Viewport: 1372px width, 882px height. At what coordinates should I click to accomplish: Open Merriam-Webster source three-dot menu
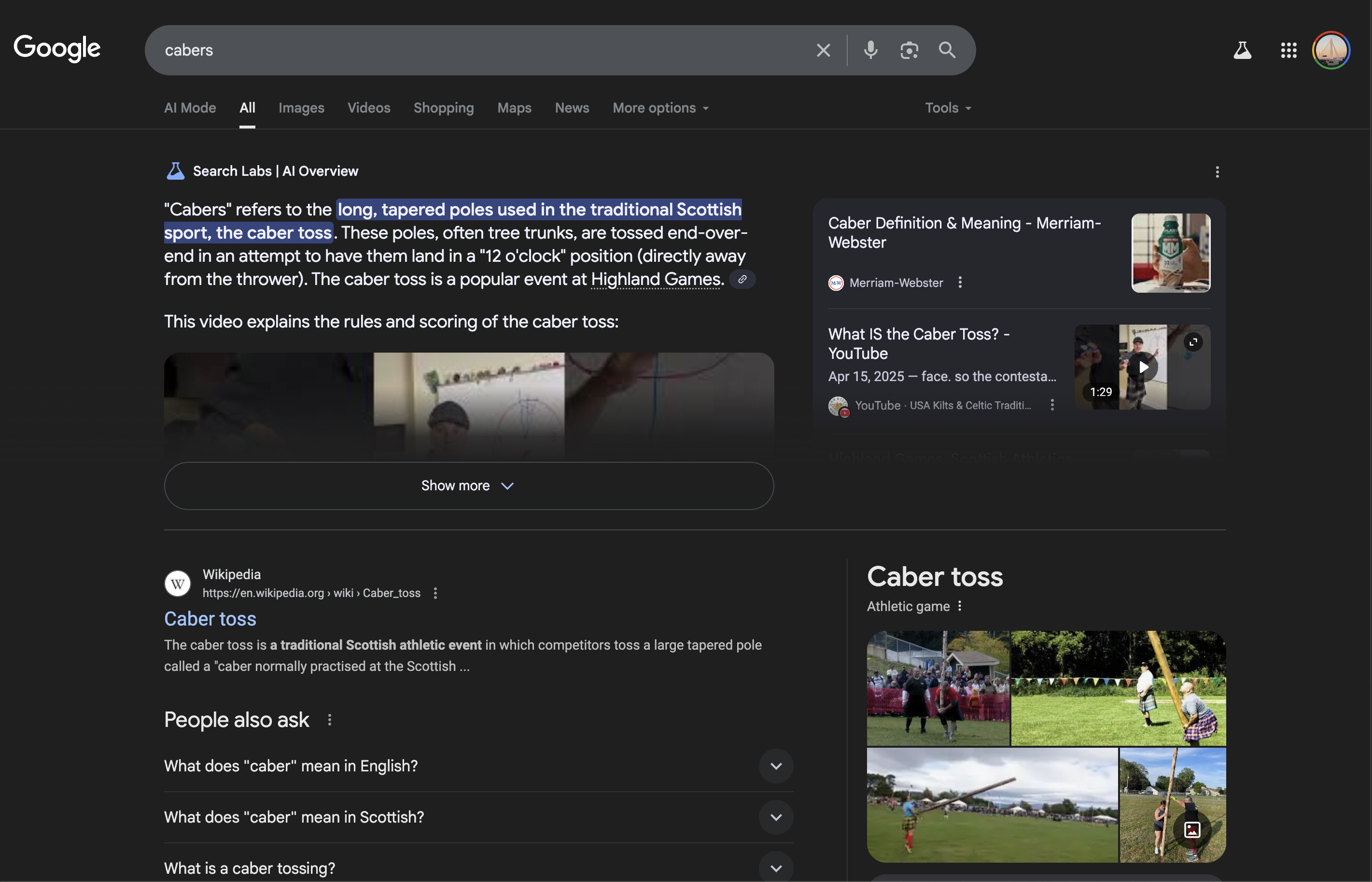point(961,283)
